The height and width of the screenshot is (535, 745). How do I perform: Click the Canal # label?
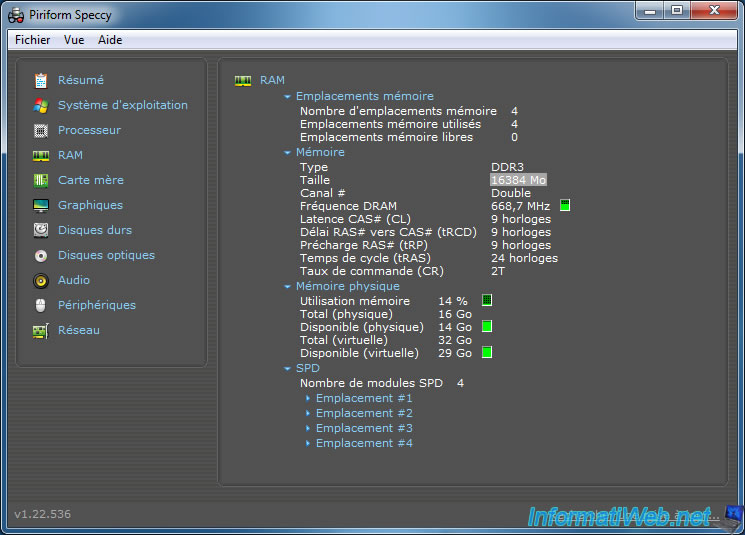tap(323, 193)
